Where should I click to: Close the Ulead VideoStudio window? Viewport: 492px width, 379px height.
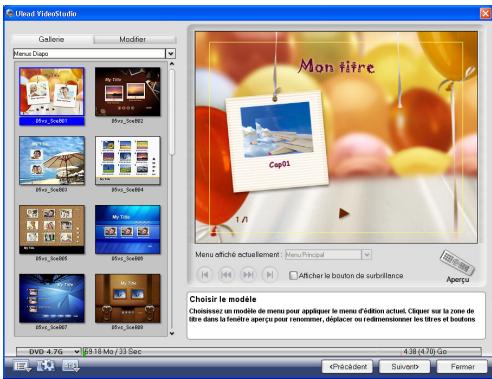click(x=485, y=14)
